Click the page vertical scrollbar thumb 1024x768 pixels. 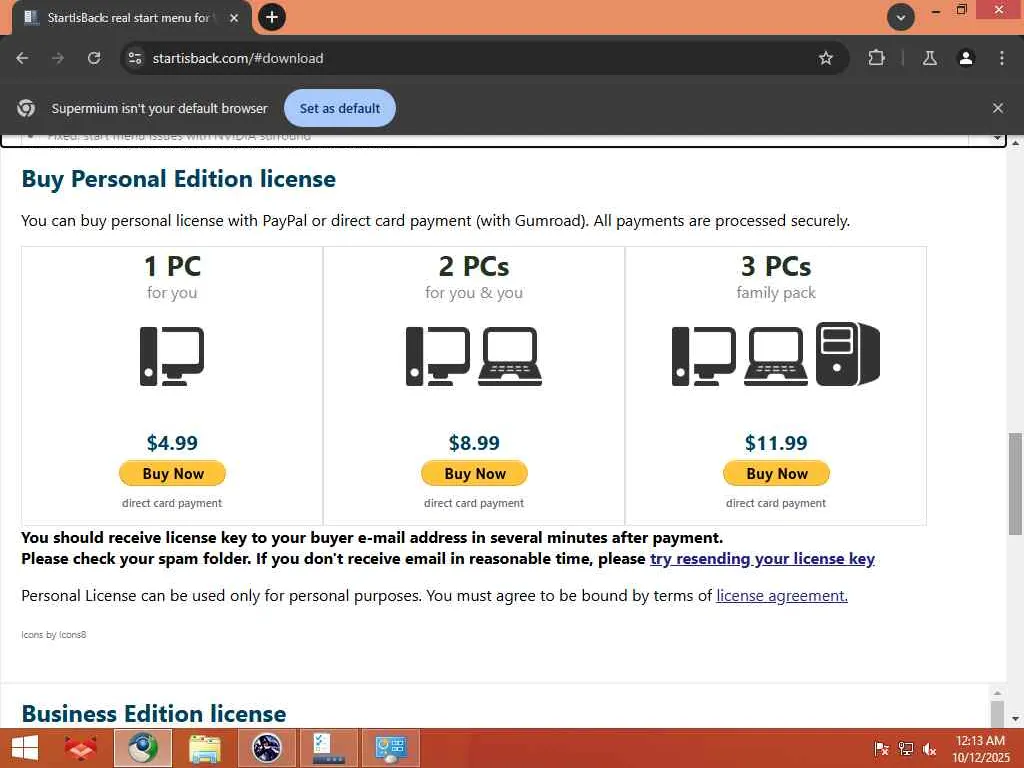[1015, 483]
